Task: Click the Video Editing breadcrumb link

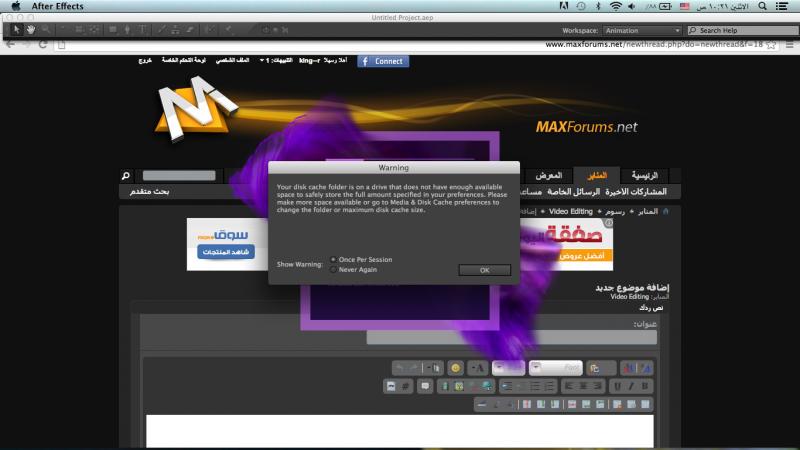Action: pyautogui.click(x=570, y=211)
